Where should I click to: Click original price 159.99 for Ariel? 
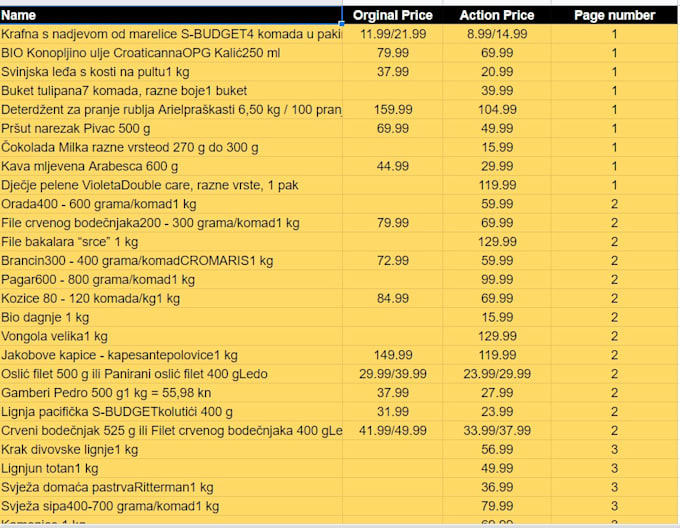point(392,109)
